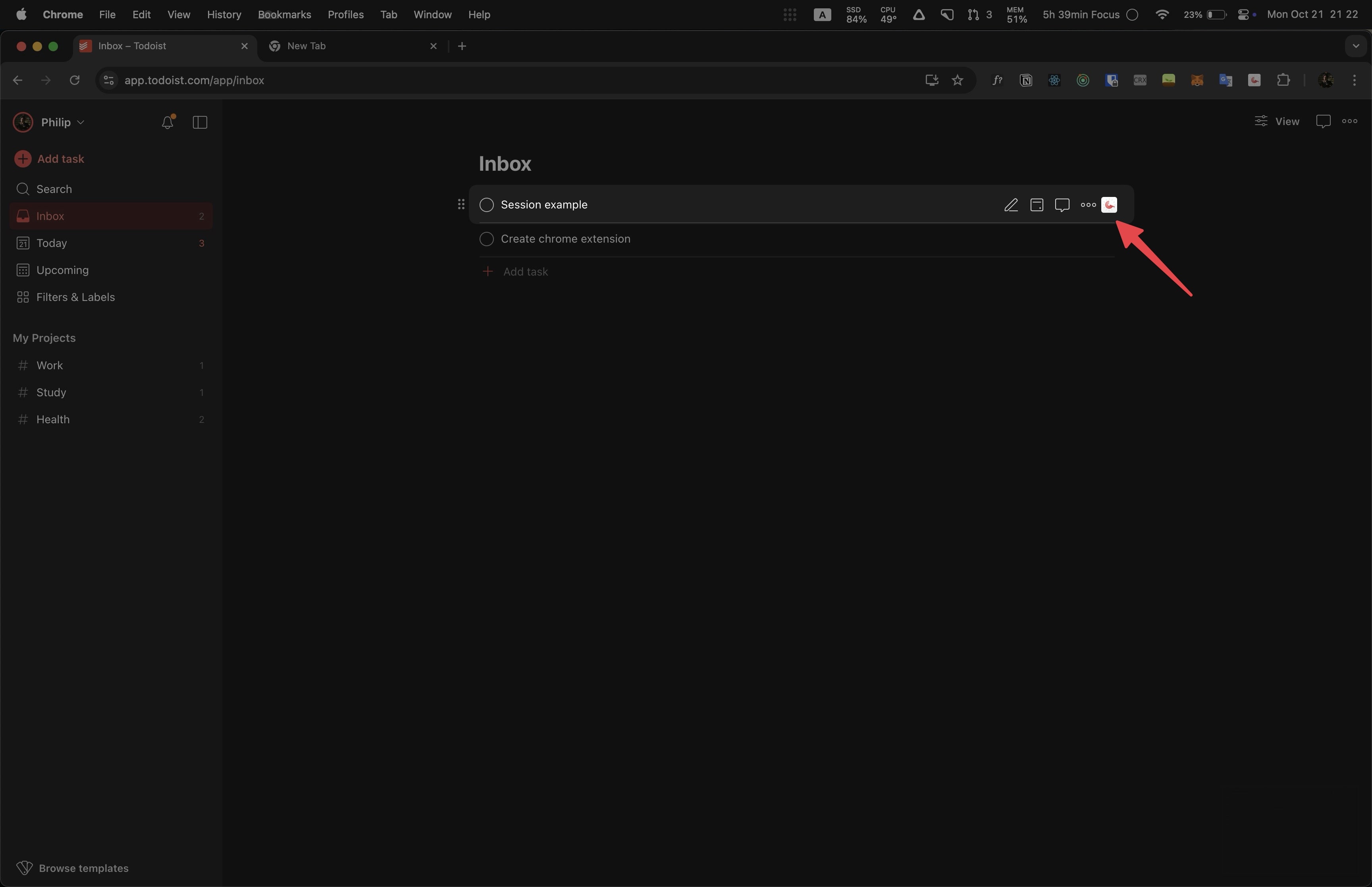Open the Bookmarks menu
Screen dimensions: 1372x887
click(284, 14)
